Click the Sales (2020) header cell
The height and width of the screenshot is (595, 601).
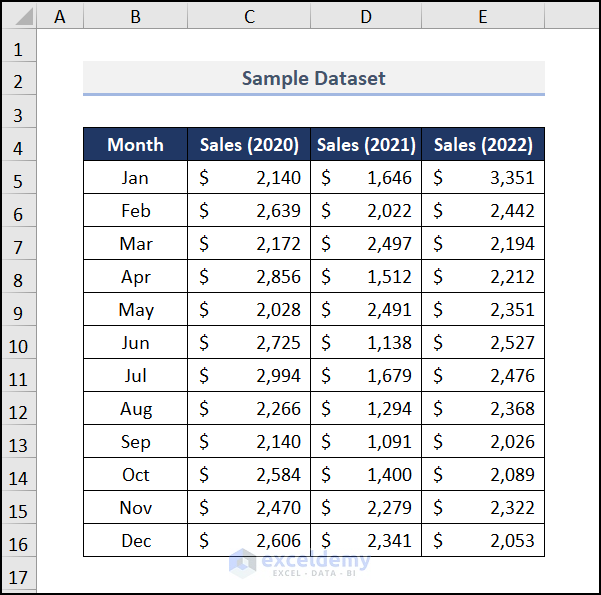(x=249, y=144)
